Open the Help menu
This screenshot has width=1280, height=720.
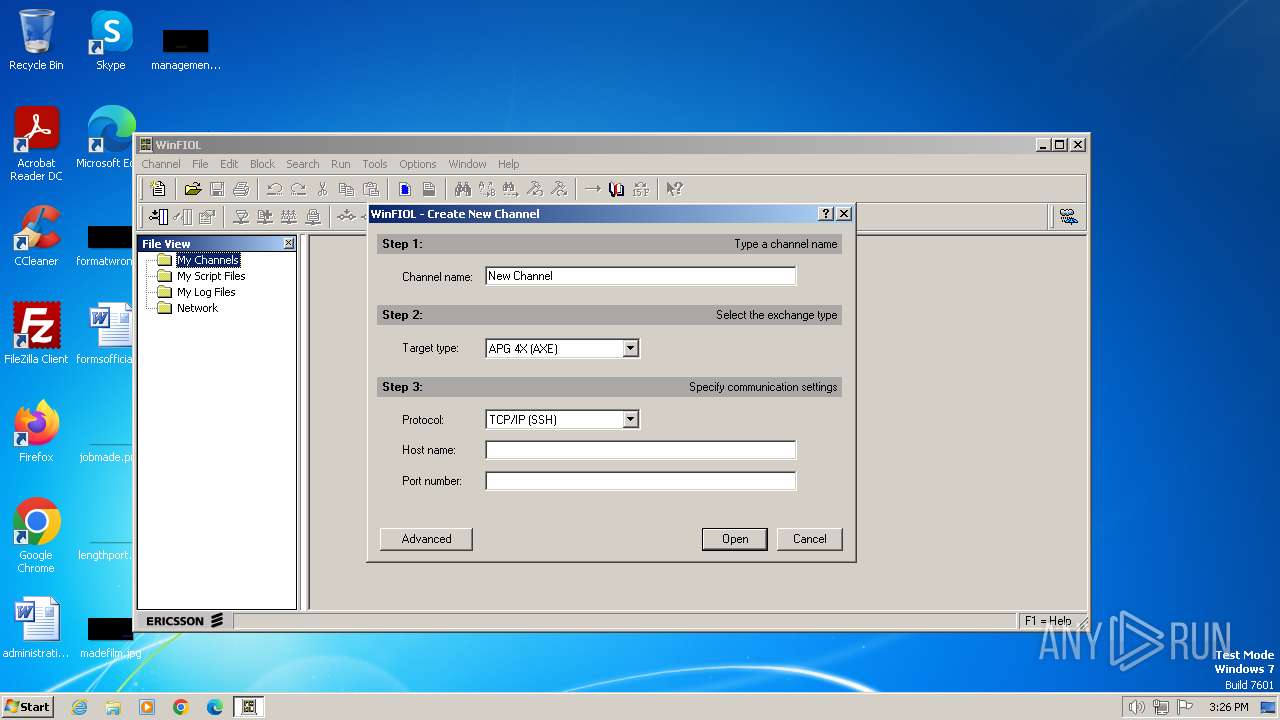(508, 164)
